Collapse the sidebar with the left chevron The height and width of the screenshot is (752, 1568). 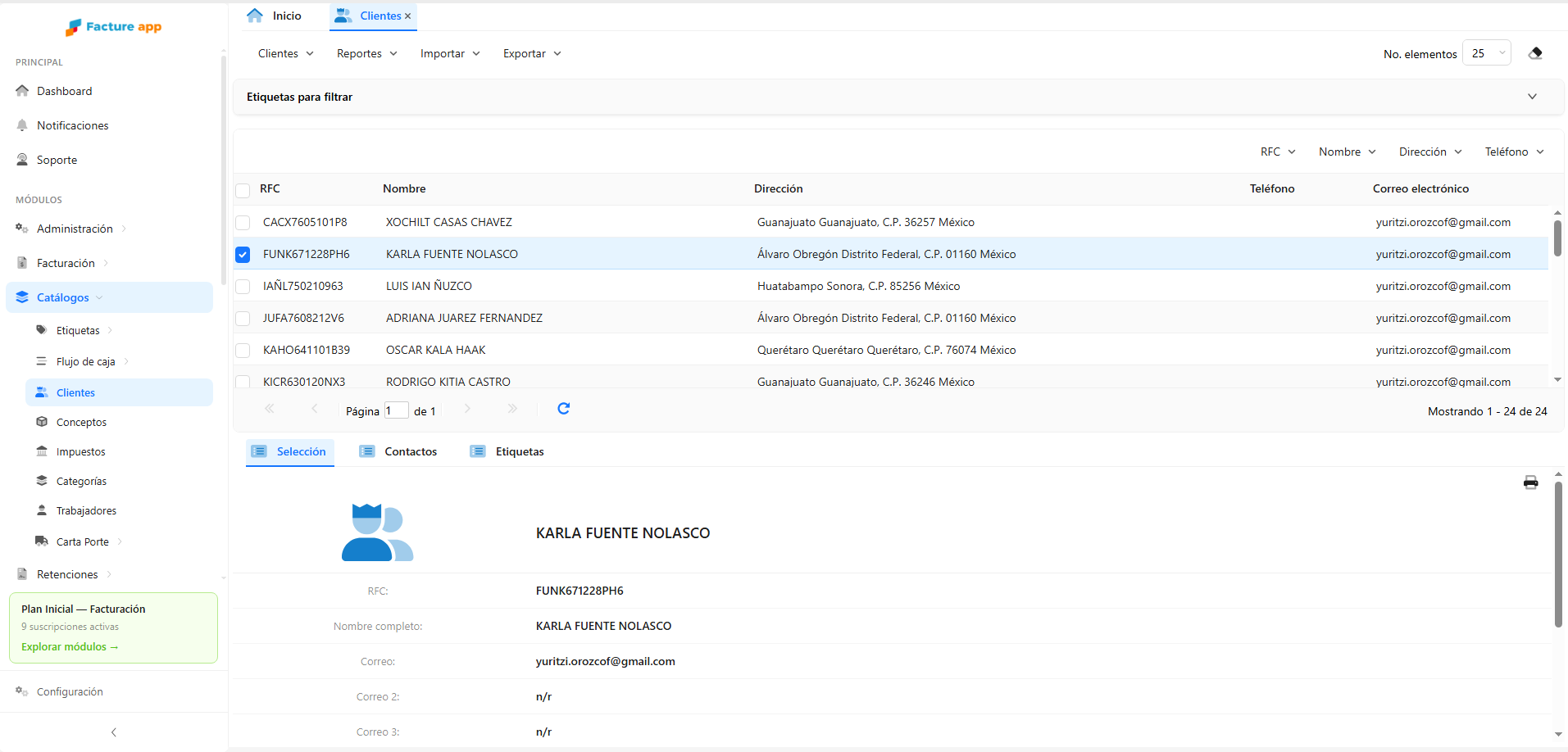(x=114, y=732)
